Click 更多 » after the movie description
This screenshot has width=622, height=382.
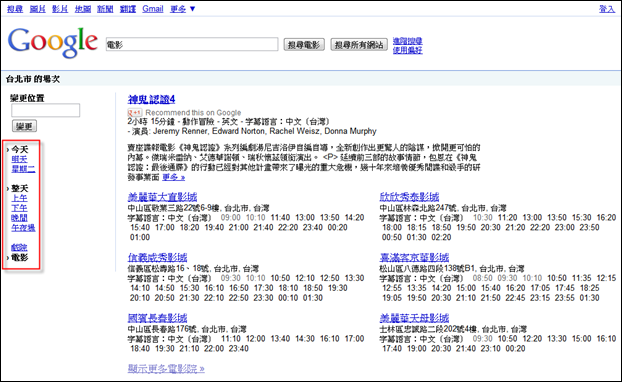click(173, 177)
